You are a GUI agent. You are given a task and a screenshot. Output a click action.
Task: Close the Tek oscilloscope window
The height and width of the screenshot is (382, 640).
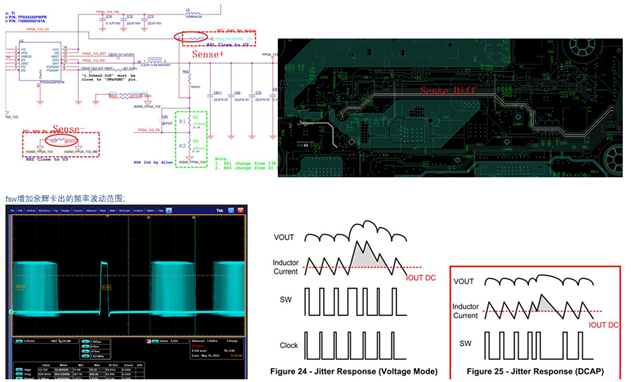tap(240, 211)
